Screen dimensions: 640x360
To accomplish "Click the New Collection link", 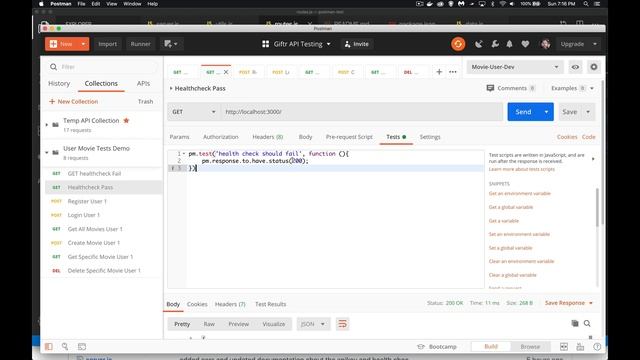I will point(73,101).
